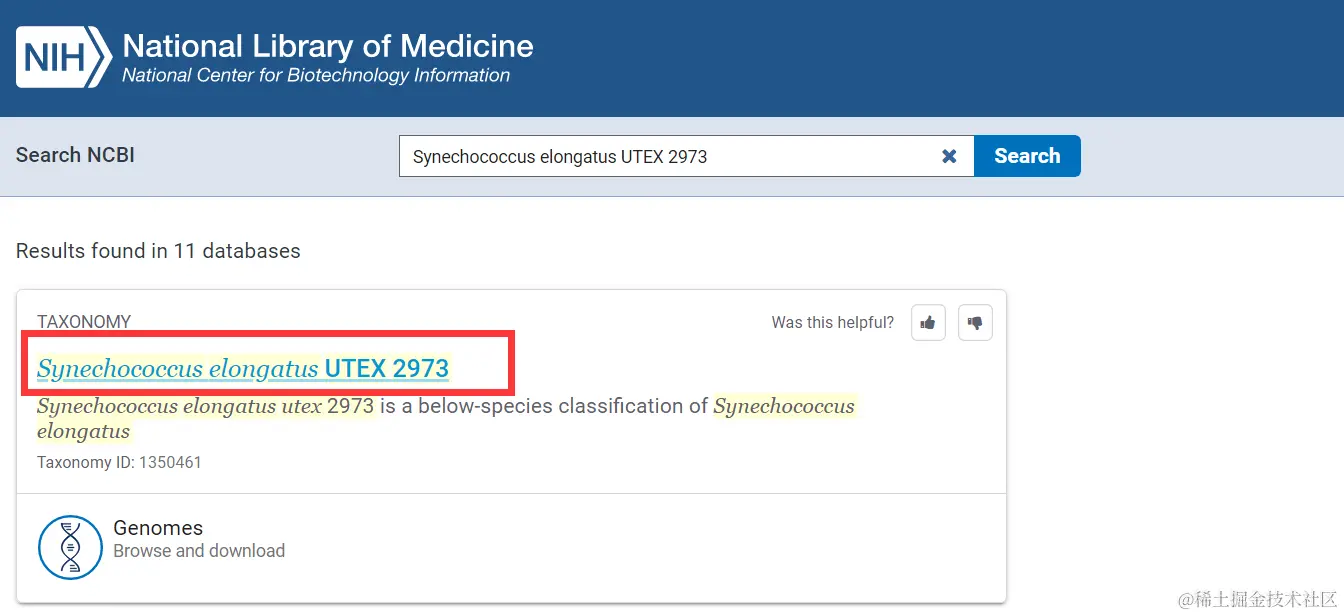Clear the search box with the X icon

click(950, 157)
